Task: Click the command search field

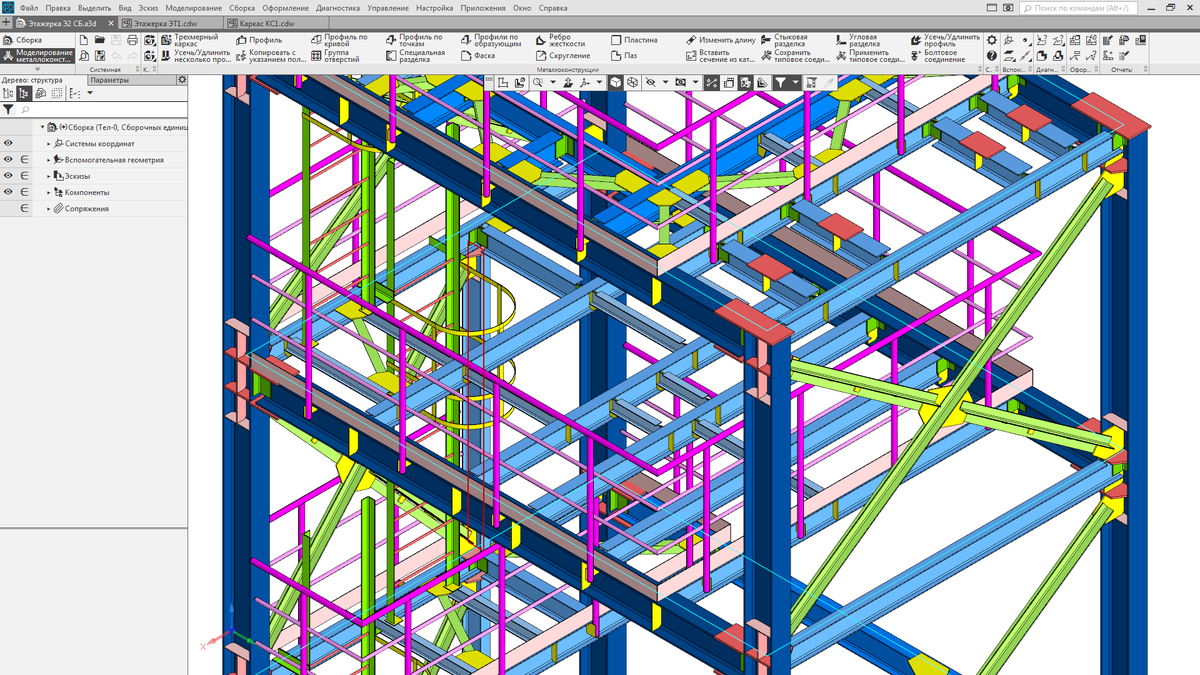Action: tap(1080, 8)
